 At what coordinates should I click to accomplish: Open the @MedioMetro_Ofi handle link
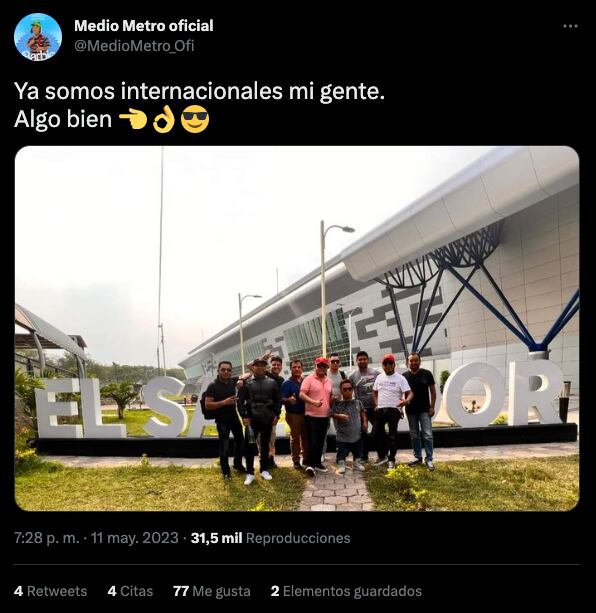click(x=134, y=46)
